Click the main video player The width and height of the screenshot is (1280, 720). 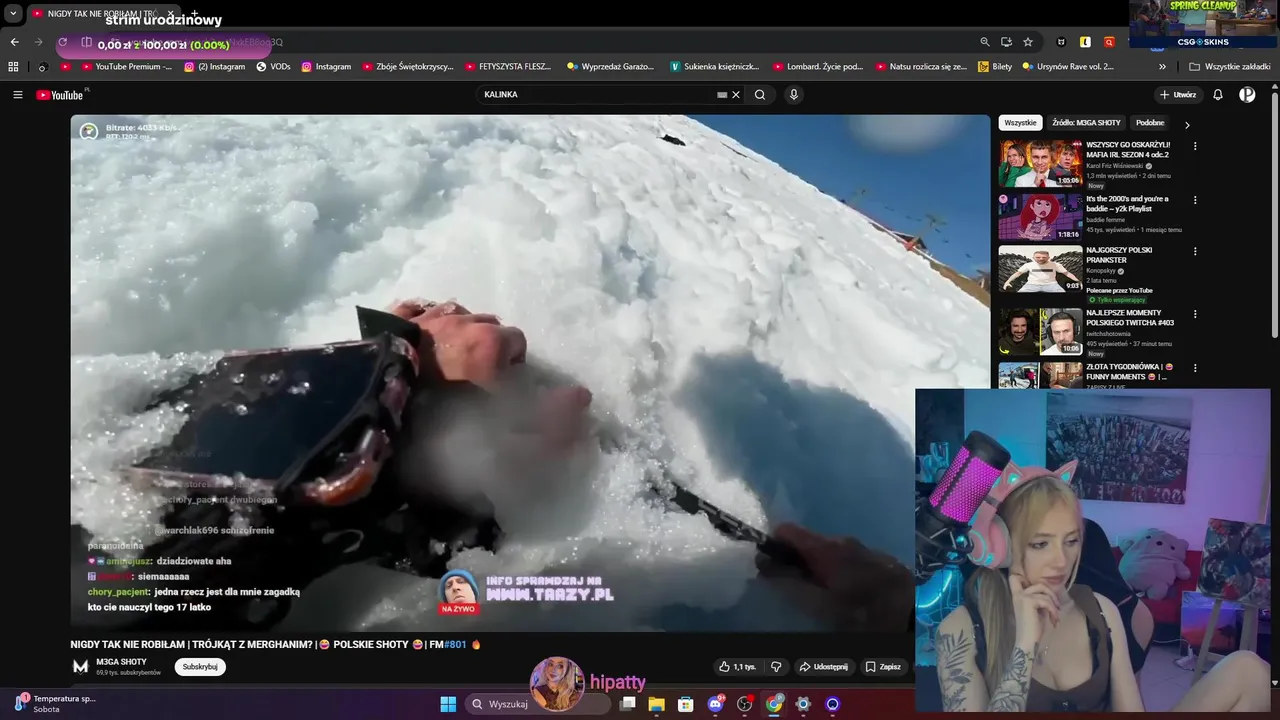pos(530,373)
